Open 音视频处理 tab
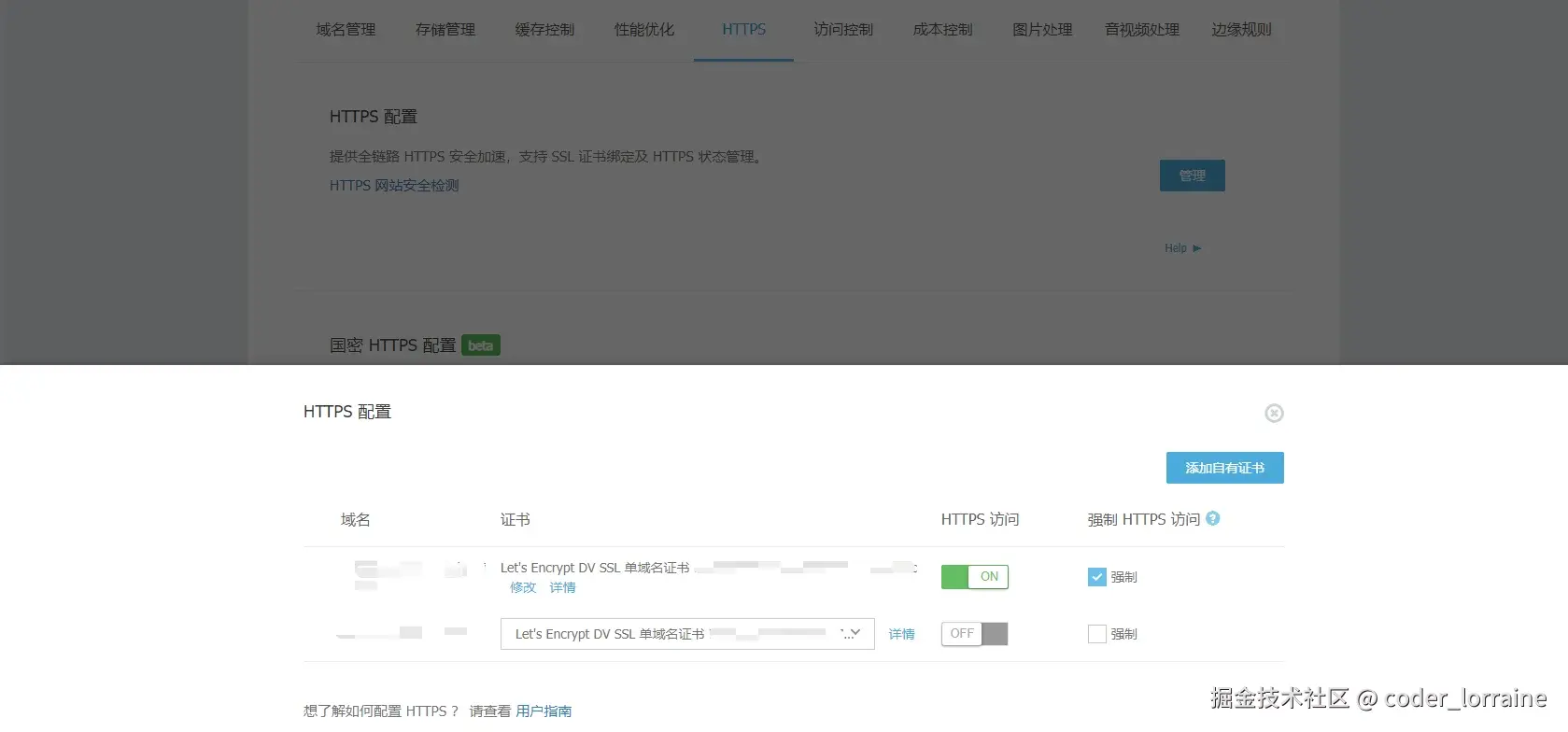The width and height of the screenshot is (1568, 732). tap(1142, 30)
